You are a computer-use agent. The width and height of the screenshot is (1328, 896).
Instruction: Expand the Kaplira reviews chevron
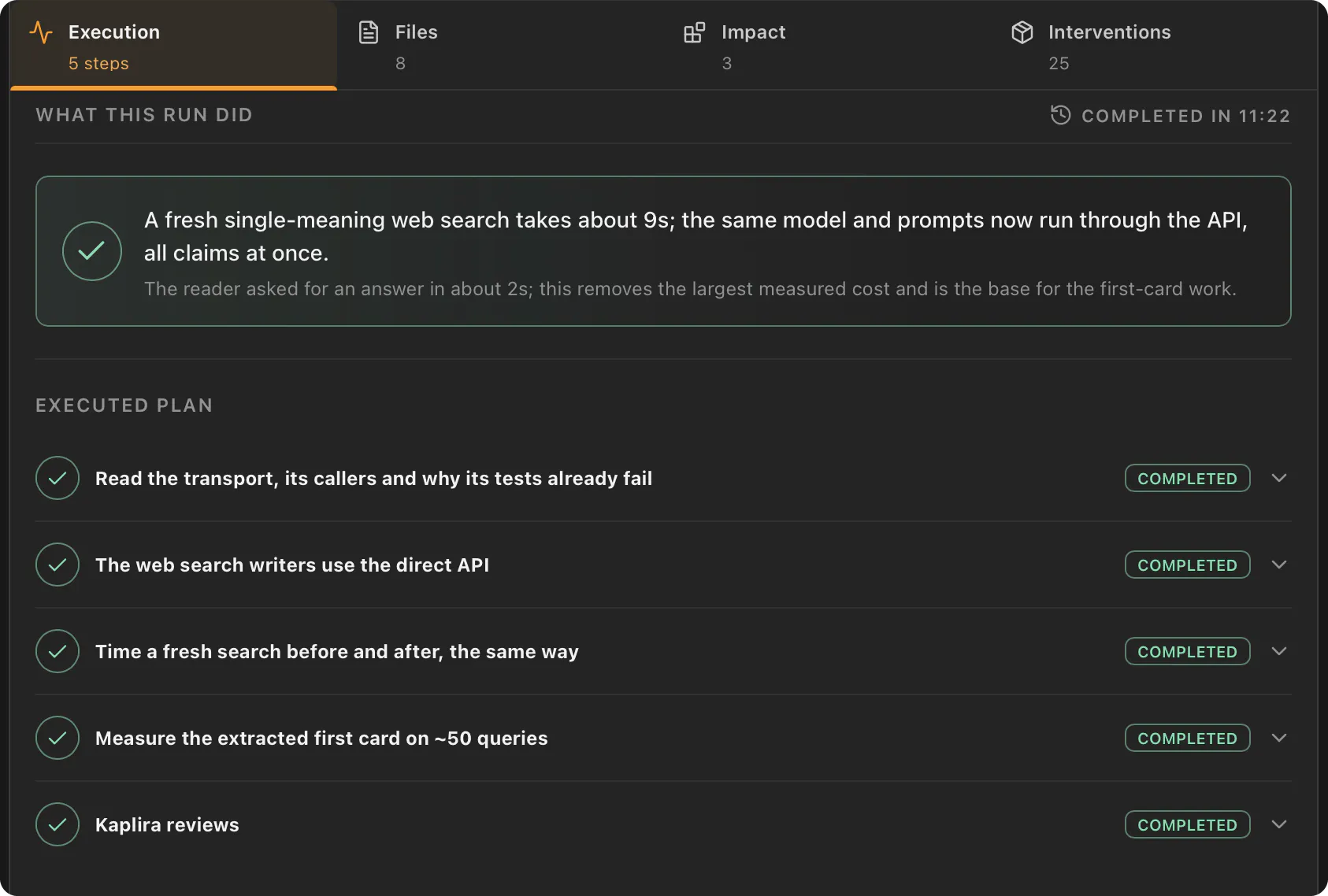click(x=1279, y=824)
